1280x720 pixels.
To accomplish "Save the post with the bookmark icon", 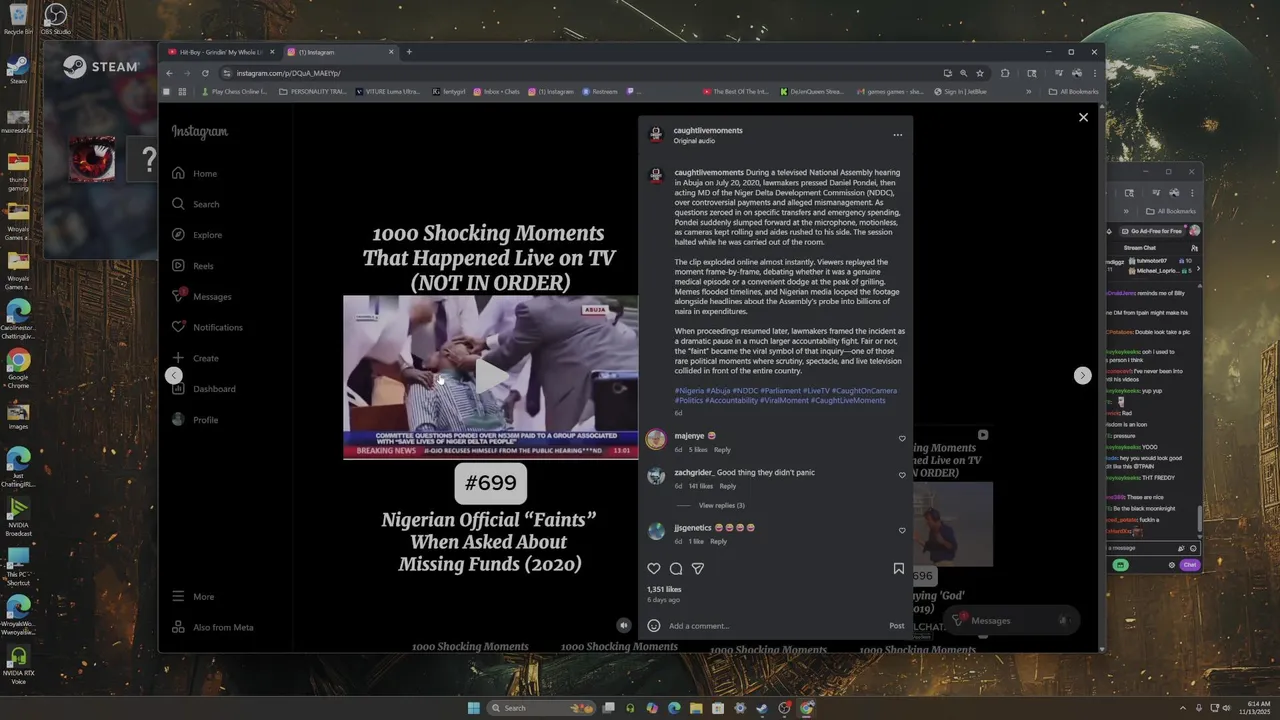I will [x=898, y=568].
